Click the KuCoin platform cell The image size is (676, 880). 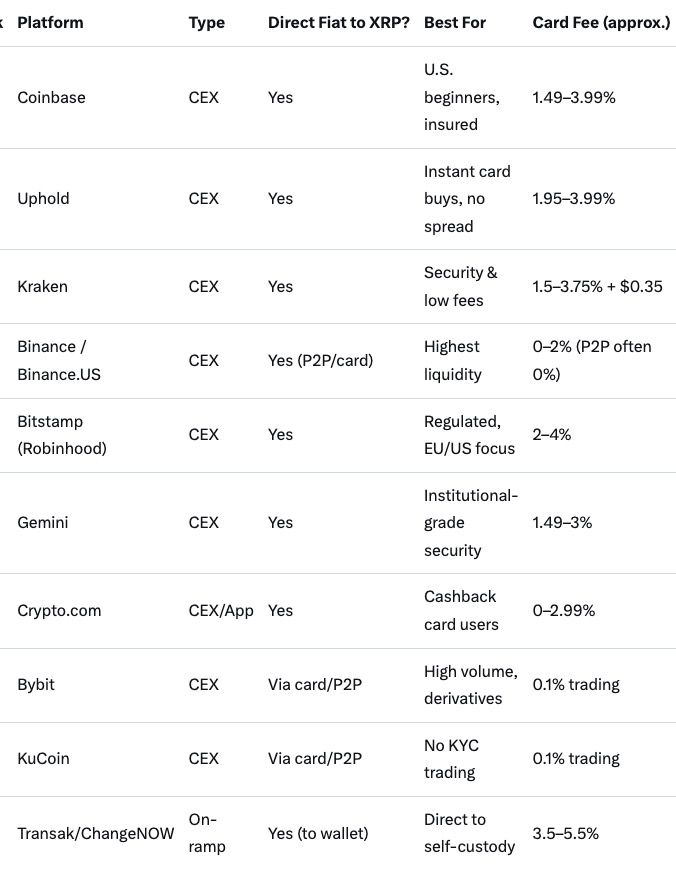(44, 759)
